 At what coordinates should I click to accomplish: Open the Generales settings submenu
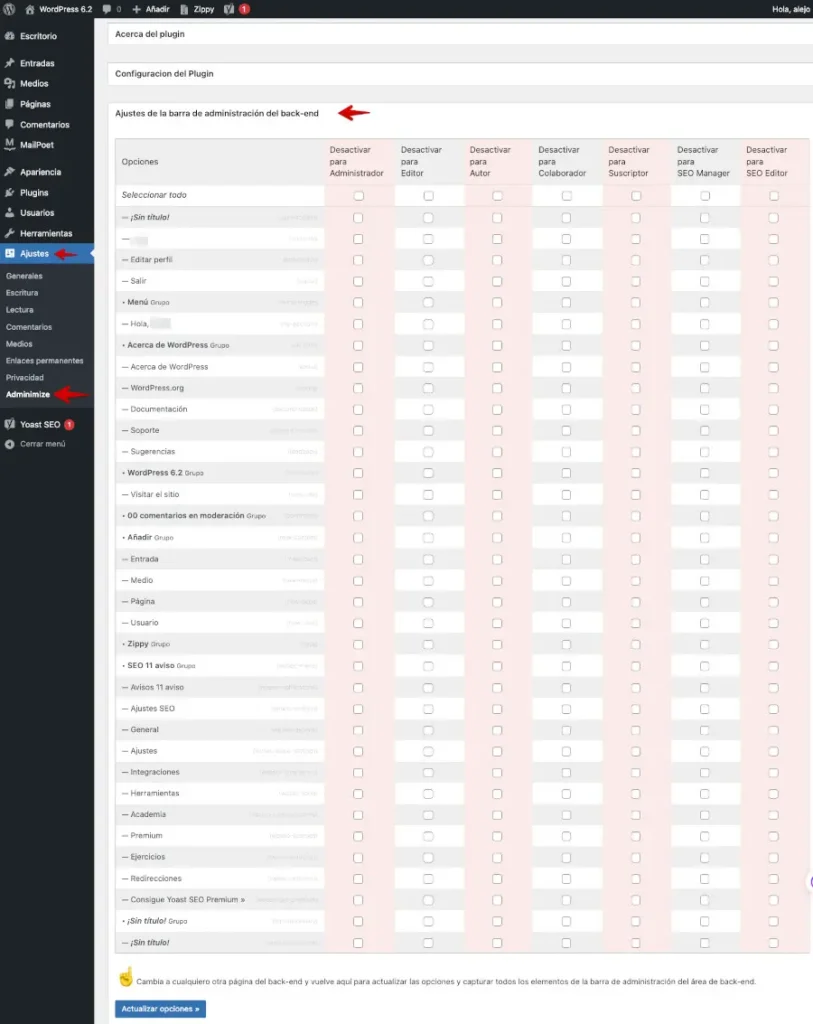[x=24, y=276]
